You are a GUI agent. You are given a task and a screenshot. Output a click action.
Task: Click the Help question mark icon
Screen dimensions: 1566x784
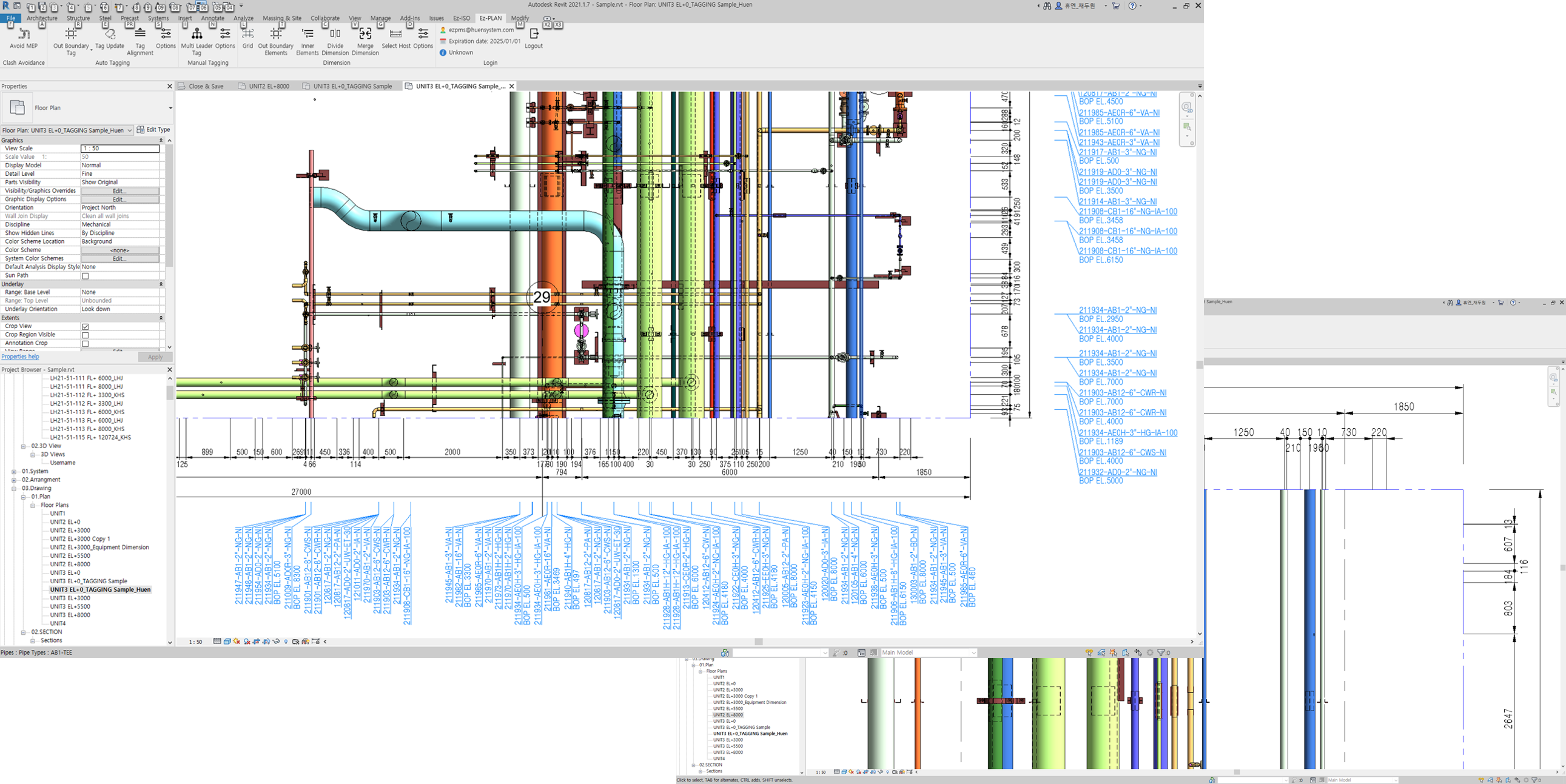click(1132, 5)
